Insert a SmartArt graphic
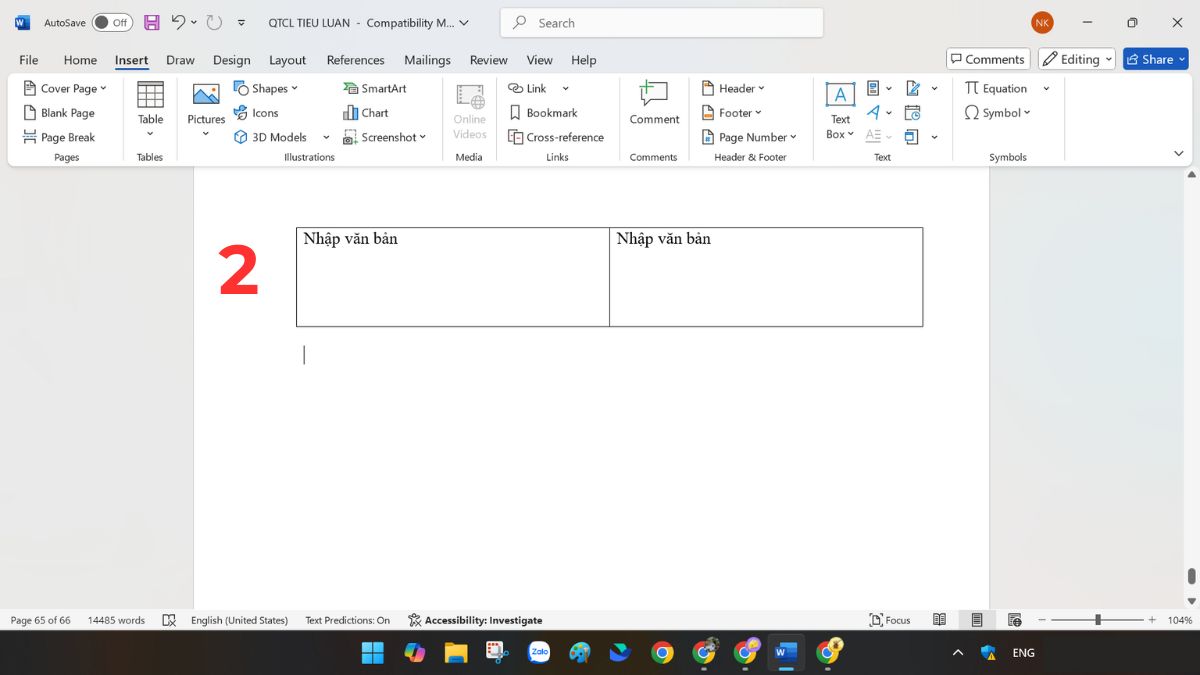This screenshot has width=1200, height=675. (x=375, y=88)
